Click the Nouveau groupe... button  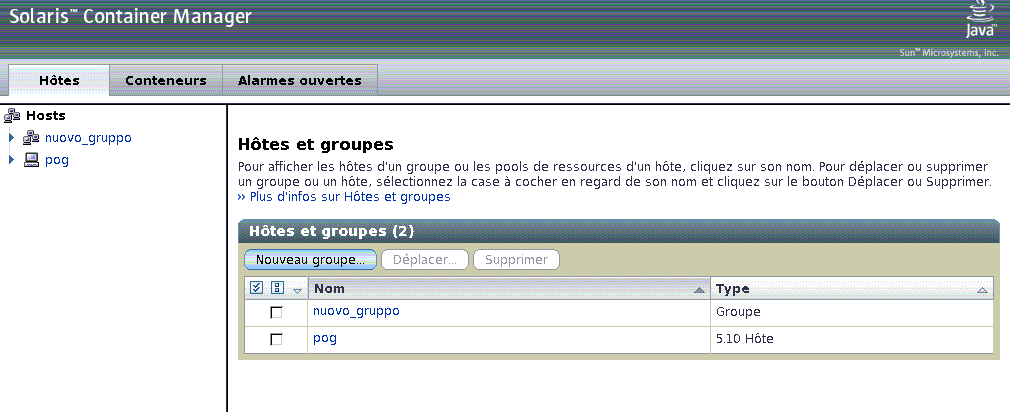(x=310, y=260)
